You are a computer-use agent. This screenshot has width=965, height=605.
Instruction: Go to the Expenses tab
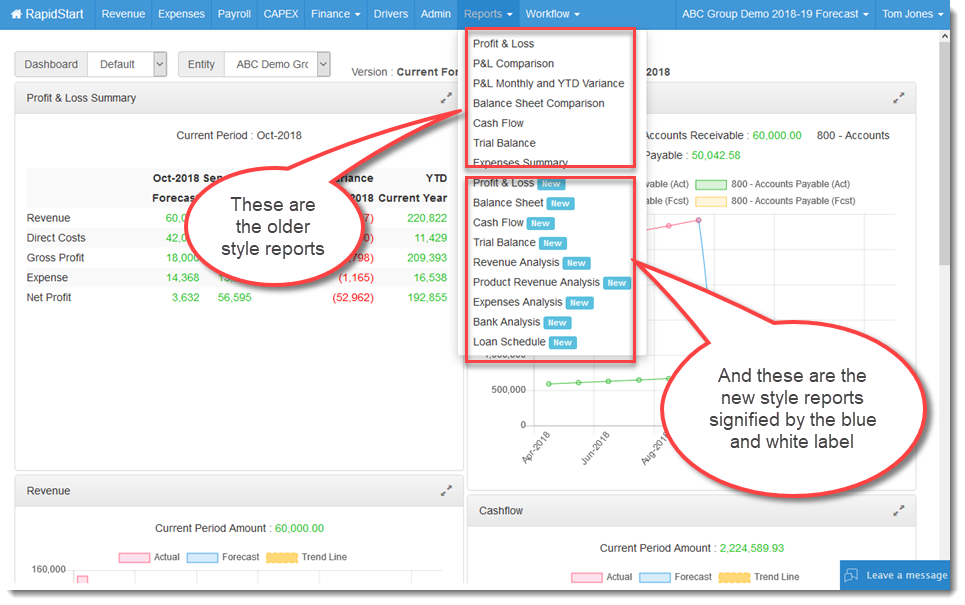point(181,14)
